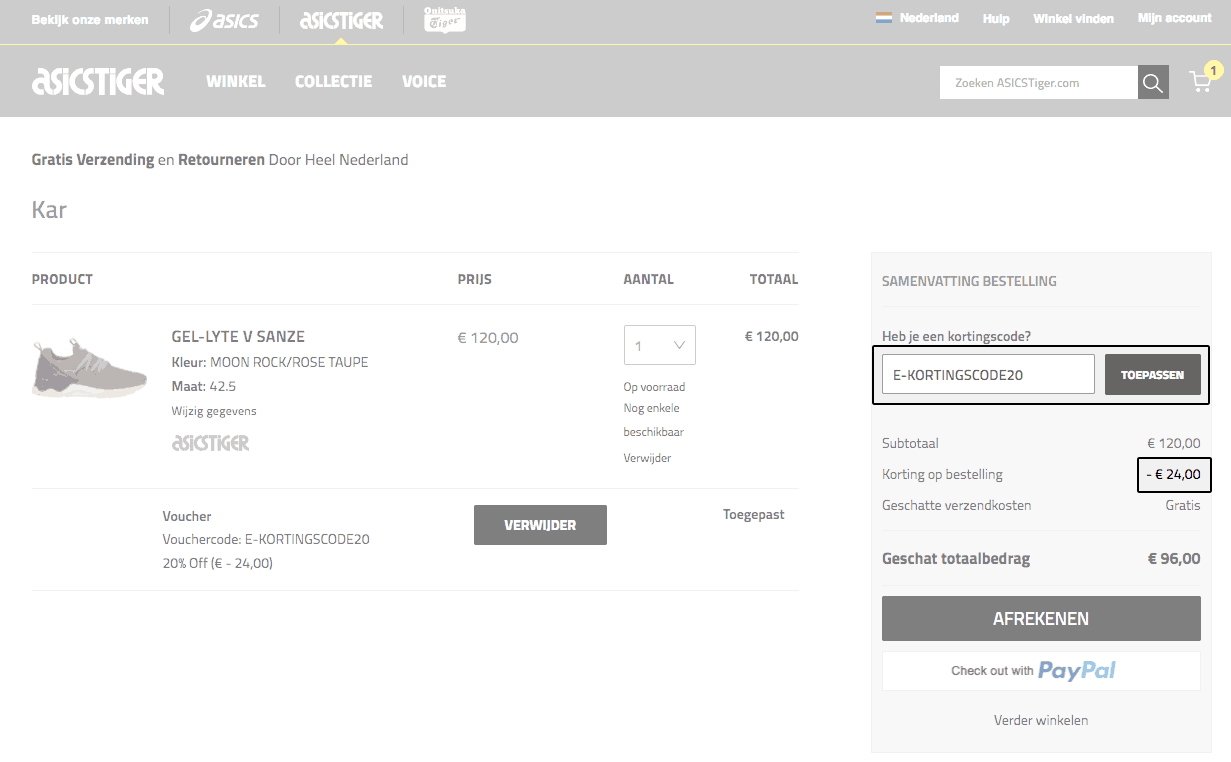Check out with PayPal button
The width and height of the screenshot is (1231, 762).
(x=1041, y=671)
